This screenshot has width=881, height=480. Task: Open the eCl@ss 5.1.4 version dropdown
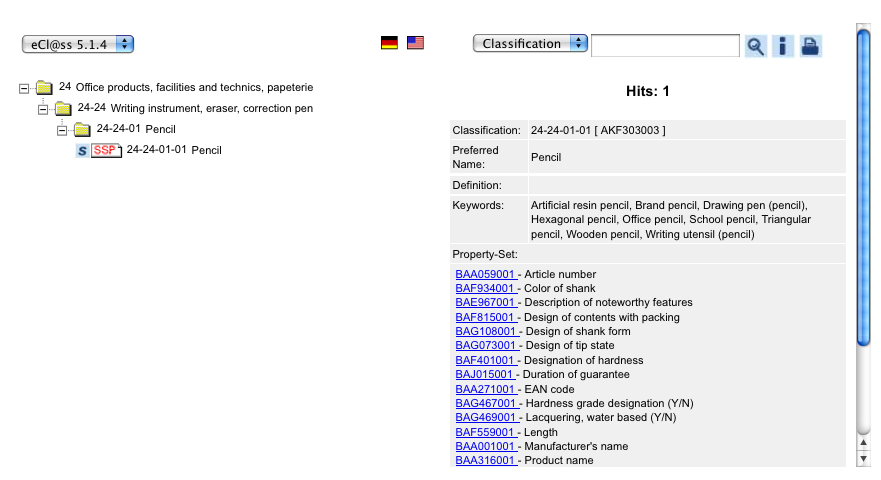78,44
